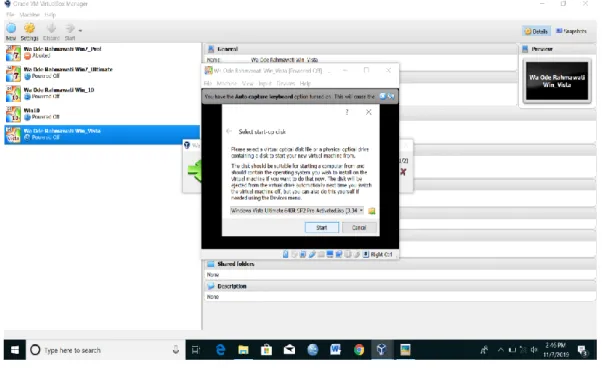Image resolution: width=602 pixels, height=371 pixels.
Task: Show hidden tray icons chevron
Action: click(501, 350)
